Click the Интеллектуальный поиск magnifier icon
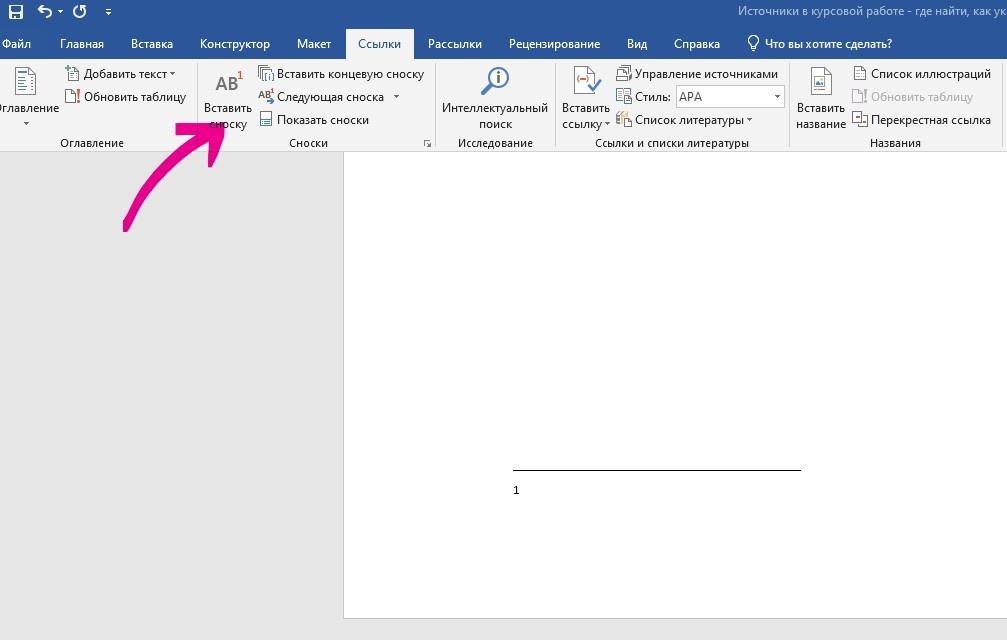 point(495,81)
